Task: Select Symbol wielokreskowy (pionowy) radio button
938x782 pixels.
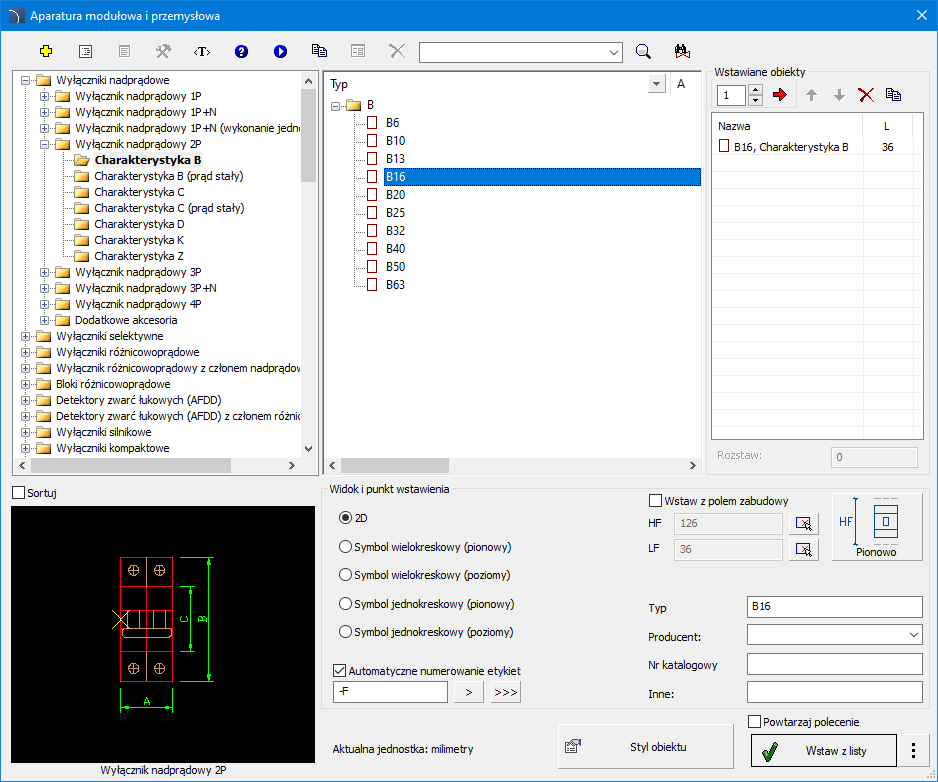Action: 346,547
